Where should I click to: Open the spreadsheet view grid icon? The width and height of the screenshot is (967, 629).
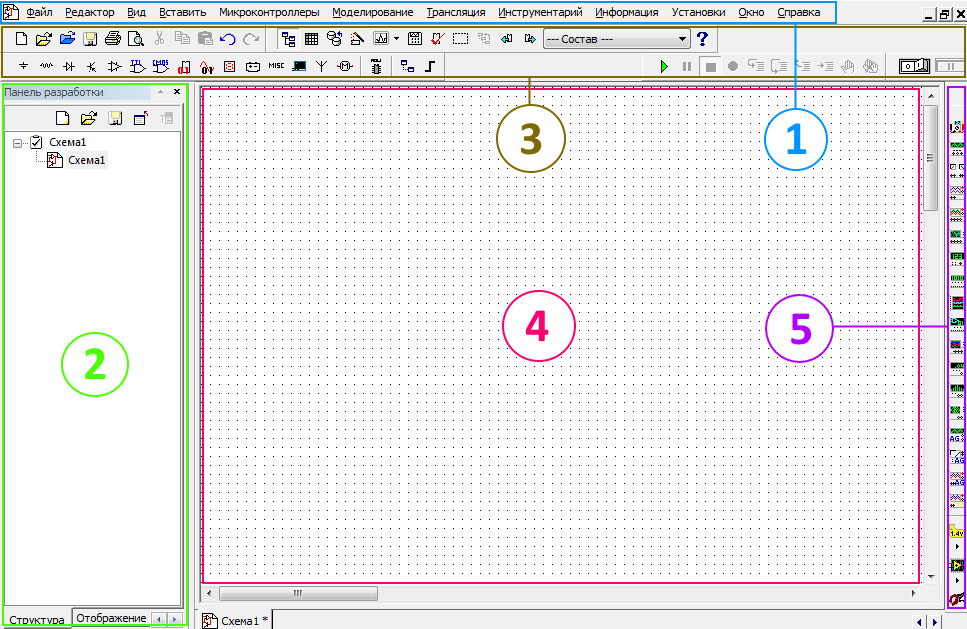tap(311, 39)
